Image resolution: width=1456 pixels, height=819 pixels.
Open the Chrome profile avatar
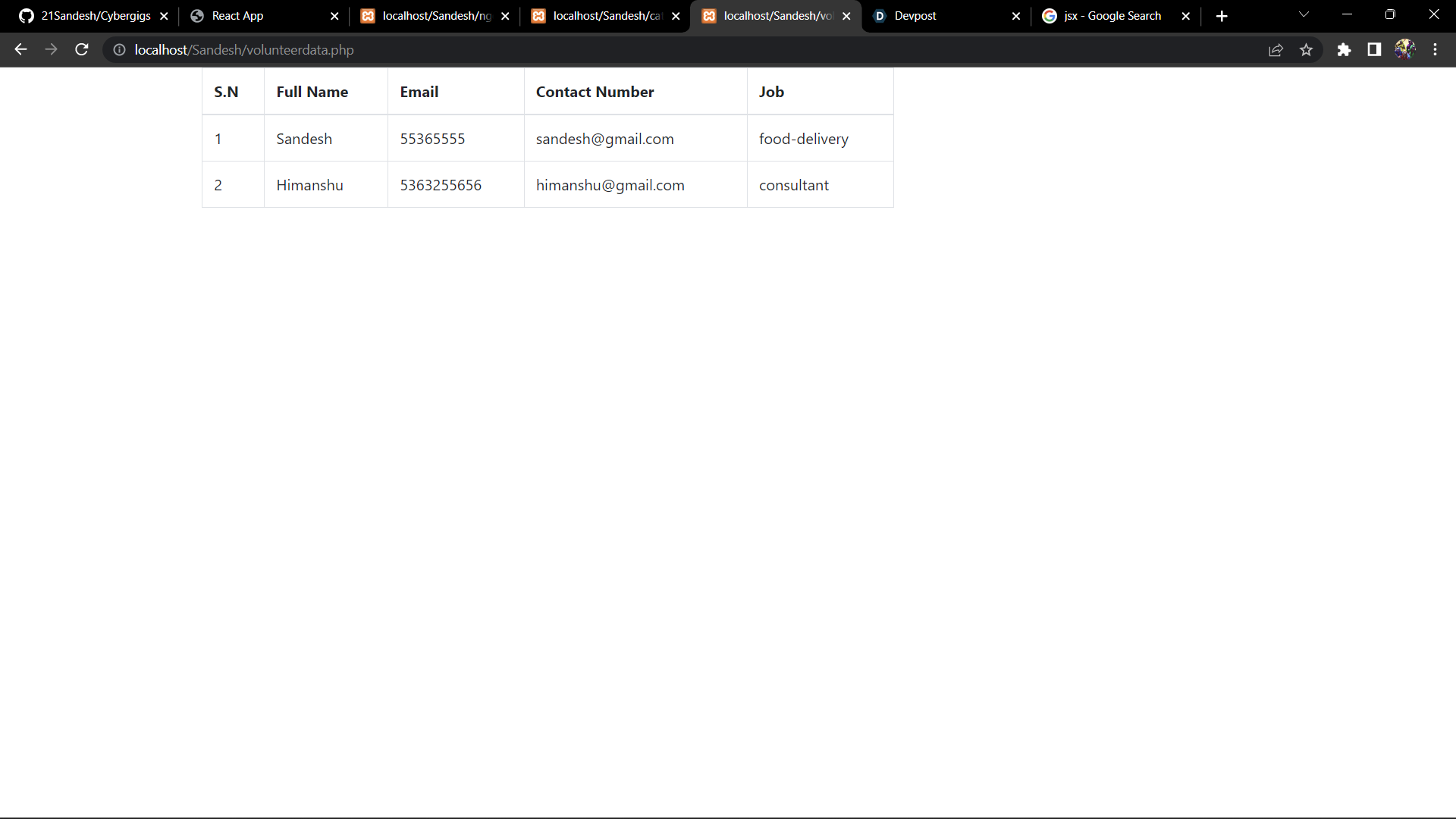pyautogui.click(x=1404, y=50)
